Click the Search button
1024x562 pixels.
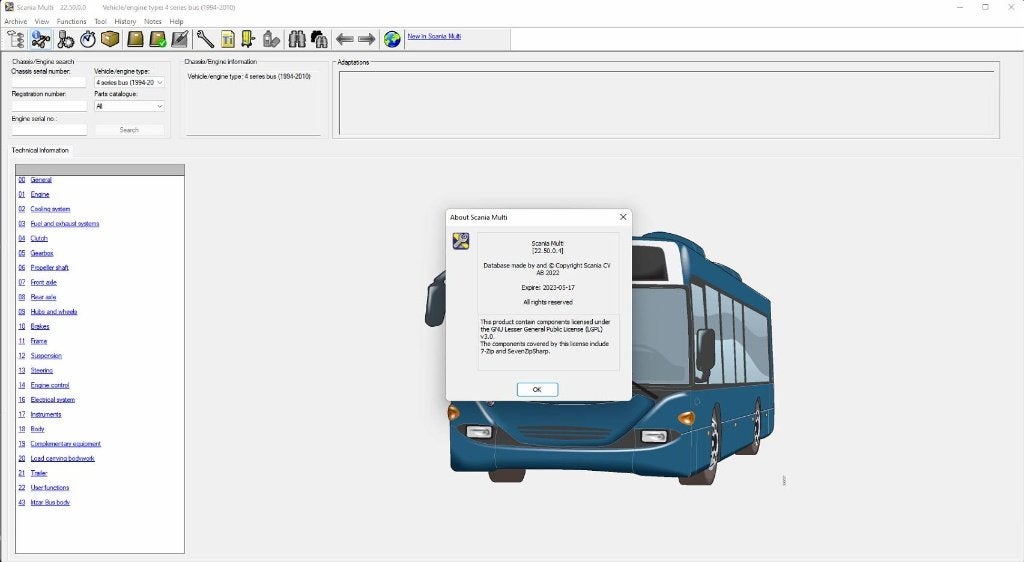(129, 130)
